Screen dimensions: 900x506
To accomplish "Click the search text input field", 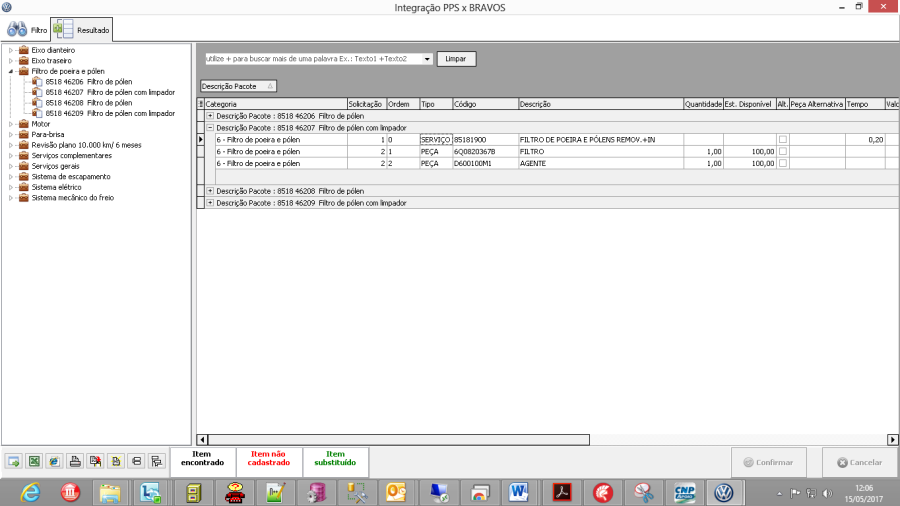I will click(x=313, y=59).
